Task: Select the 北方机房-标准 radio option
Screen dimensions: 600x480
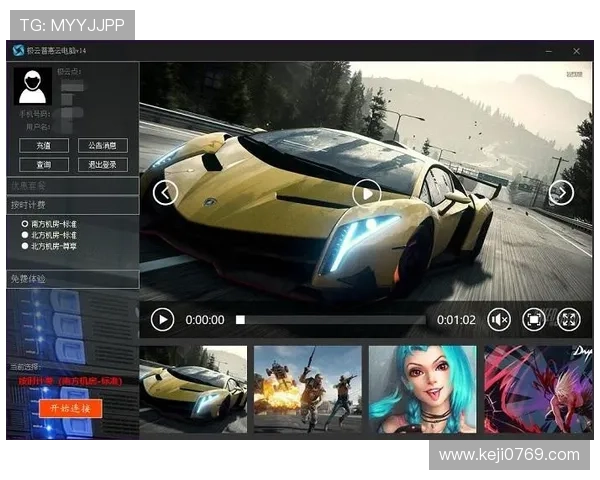Action: pyautogui.click(x=25, y=235)
